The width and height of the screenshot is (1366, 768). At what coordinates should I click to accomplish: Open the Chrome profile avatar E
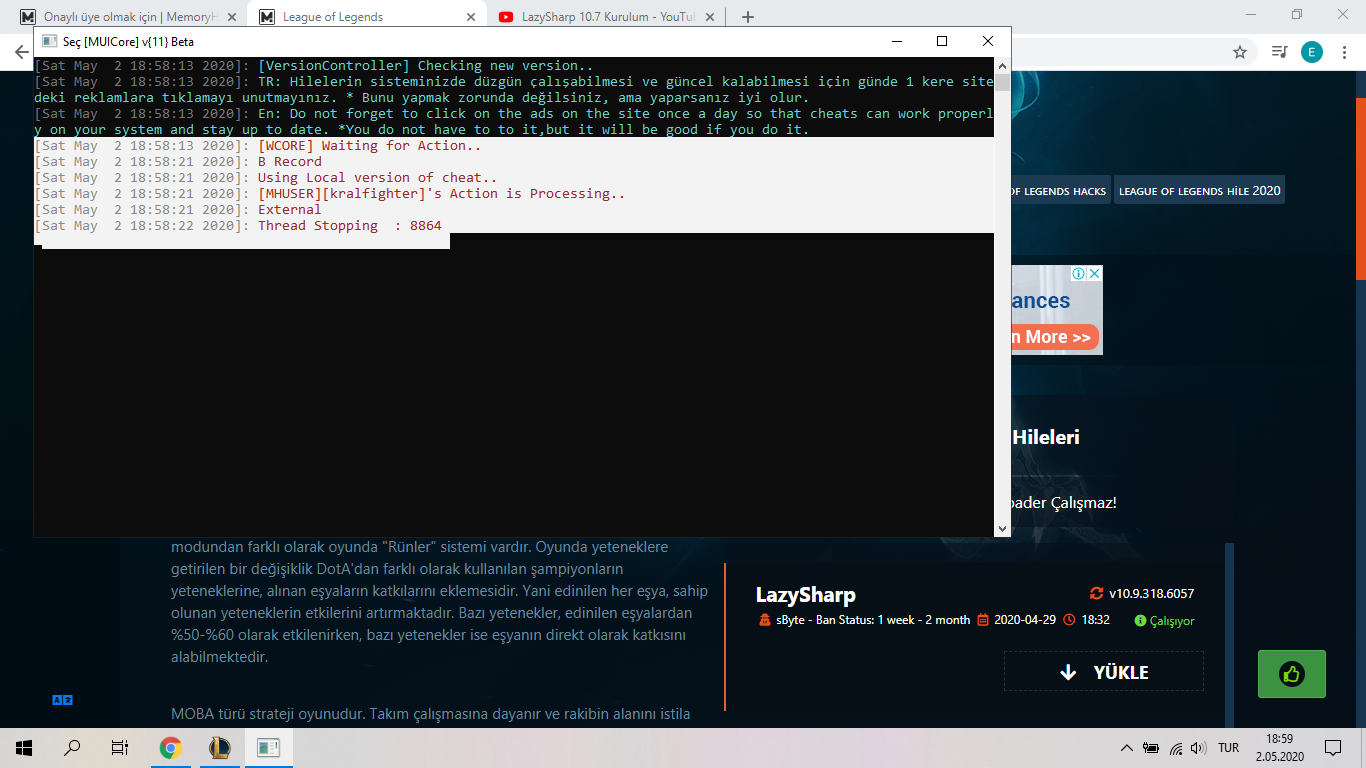(x=1312, y=52)
